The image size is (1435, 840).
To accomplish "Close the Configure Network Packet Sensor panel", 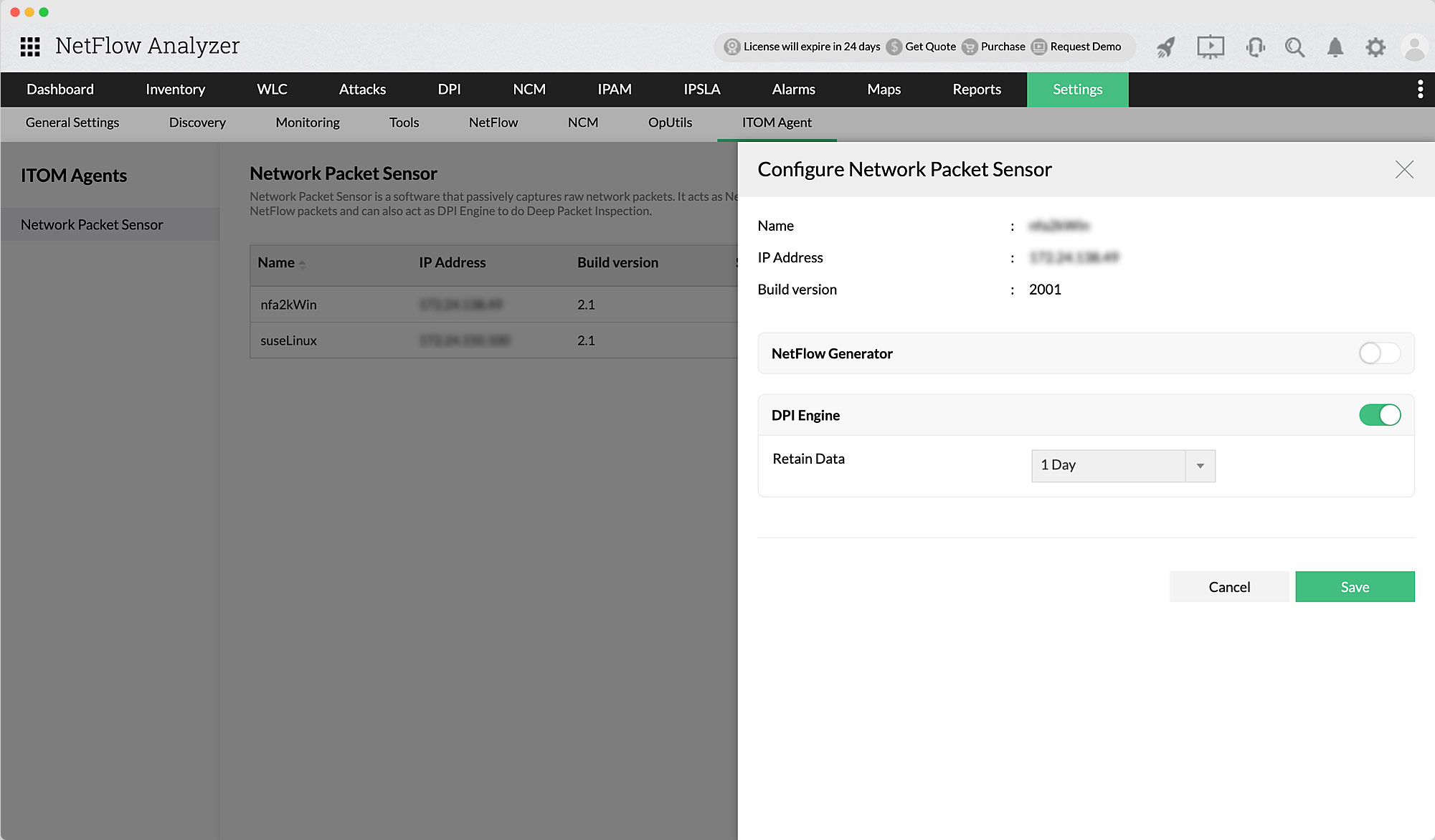I will pos(1404,169).
